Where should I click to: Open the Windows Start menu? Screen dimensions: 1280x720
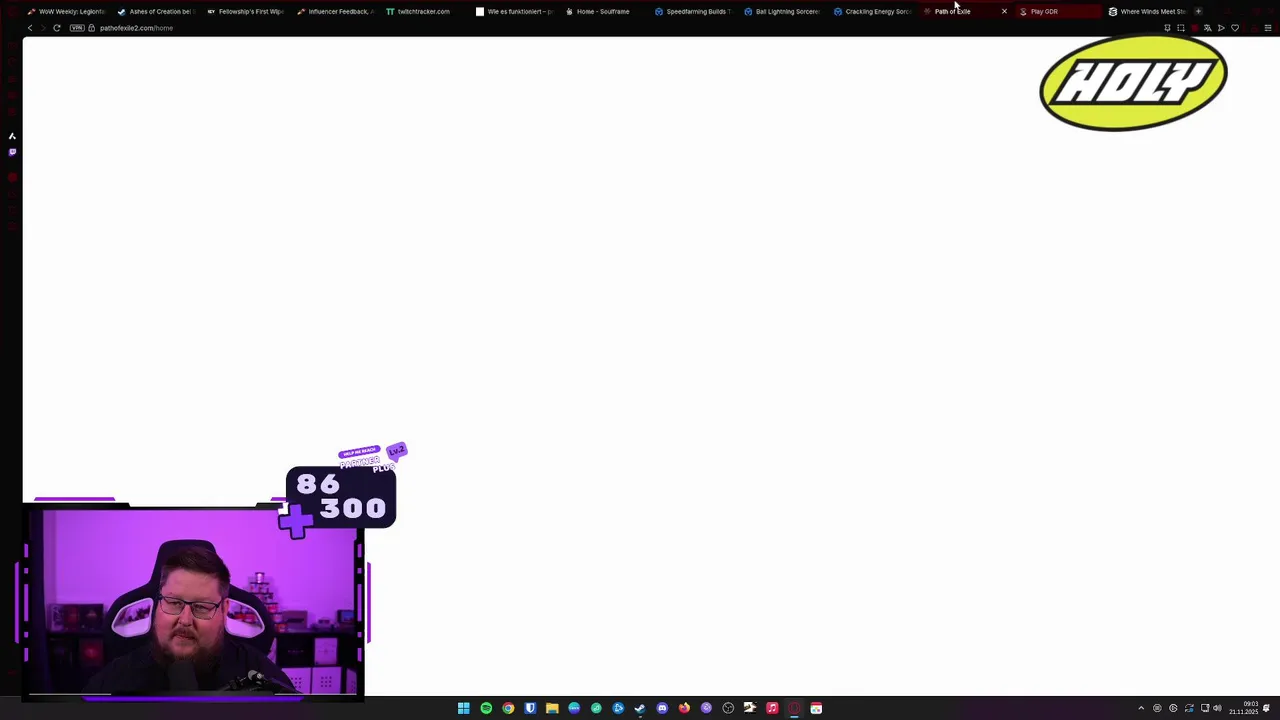(464, 708)
